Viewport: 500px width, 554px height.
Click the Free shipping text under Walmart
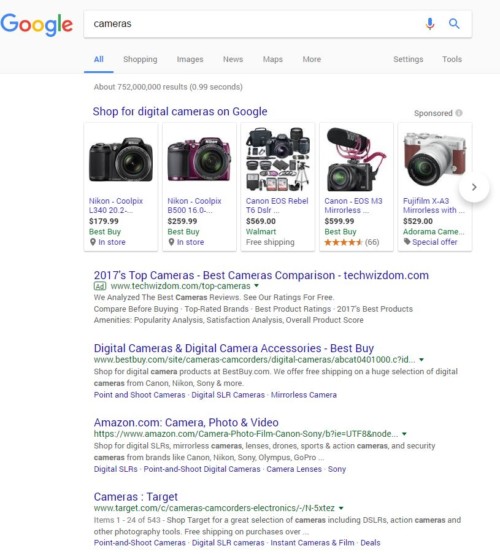[x=270, y=242]
